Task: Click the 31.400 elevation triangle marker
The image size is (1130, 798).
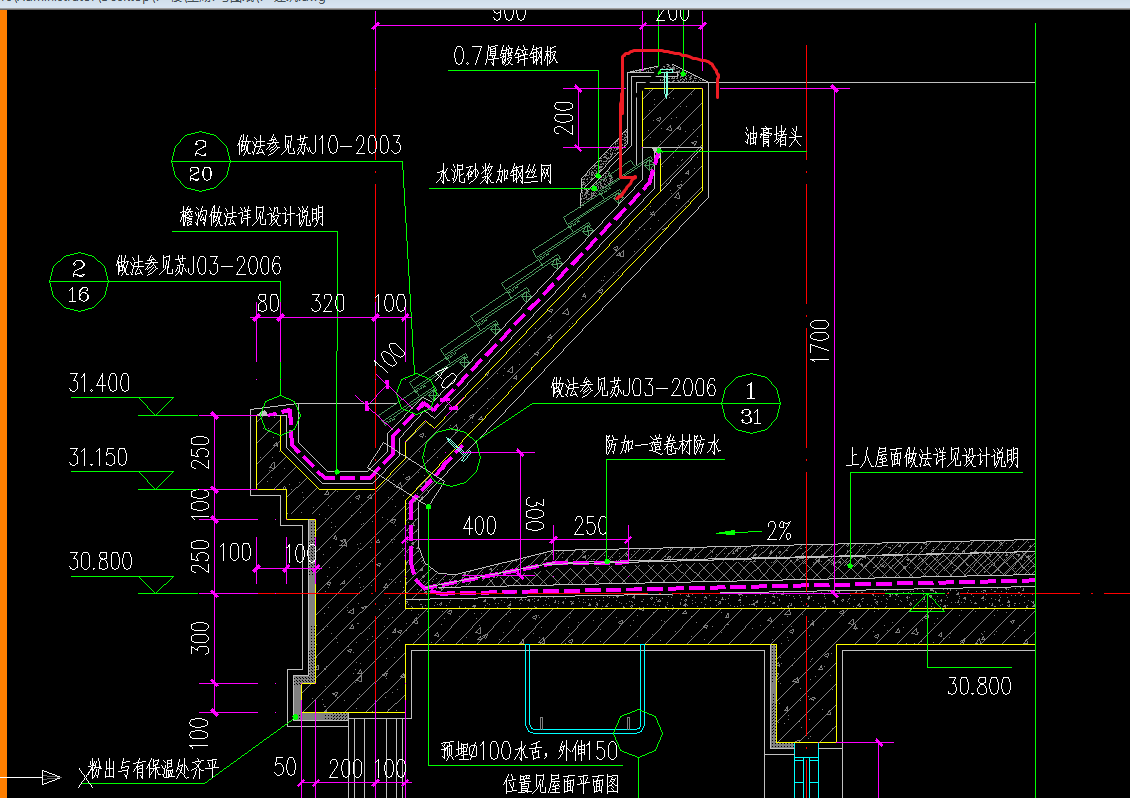Action: (x=156, y=406)
